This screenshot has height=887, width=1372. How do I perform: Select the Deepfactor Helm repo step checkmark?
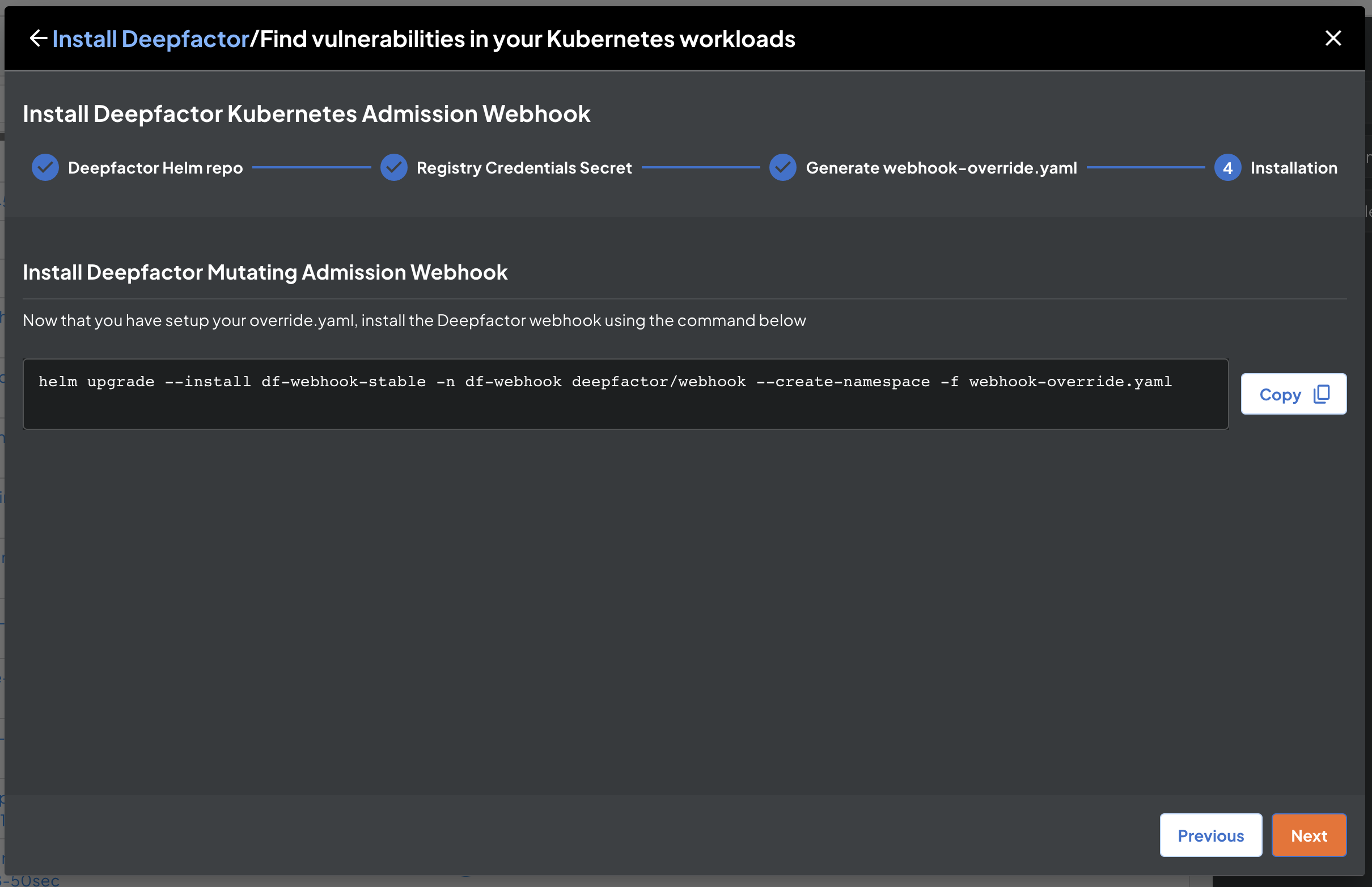(45, 168)
